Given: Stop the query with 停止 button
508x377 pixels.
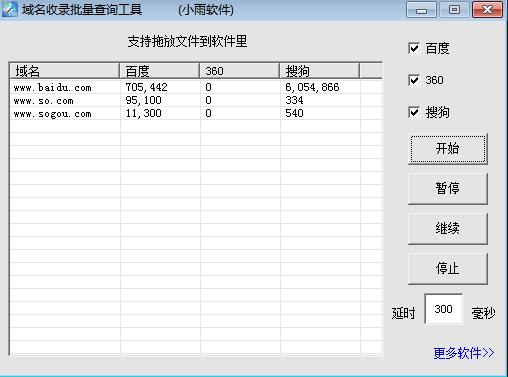Looking at the screenshot, I should tap(448, 269).
